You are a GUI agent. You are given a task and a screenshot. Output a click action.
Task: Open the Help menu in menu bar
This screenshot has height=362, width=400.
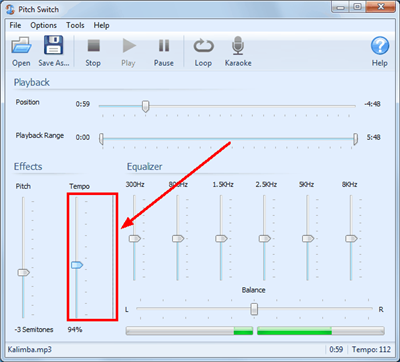[101, 25]
